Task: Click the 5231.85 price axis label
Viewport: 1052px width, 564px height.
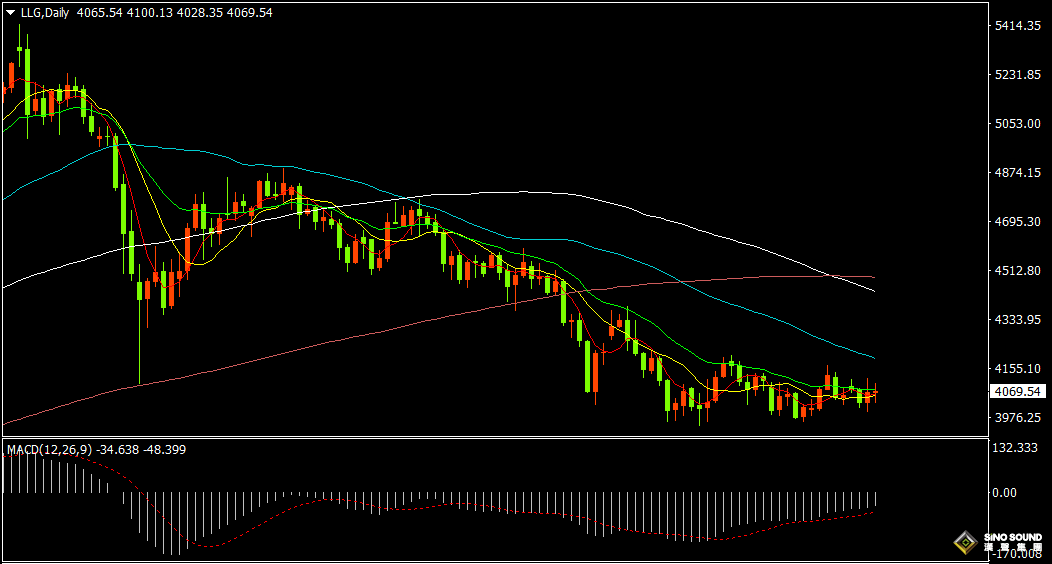Action: pos(1018,75)
